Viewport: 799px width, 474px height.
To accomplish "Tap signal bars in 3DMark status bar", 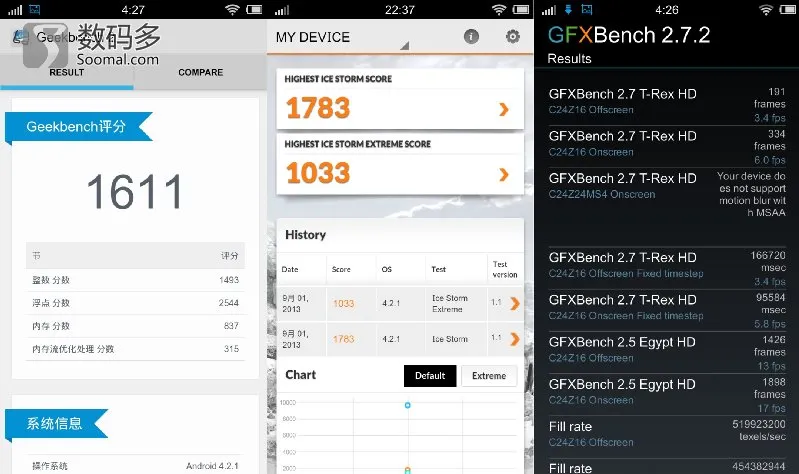I will 281,10.
